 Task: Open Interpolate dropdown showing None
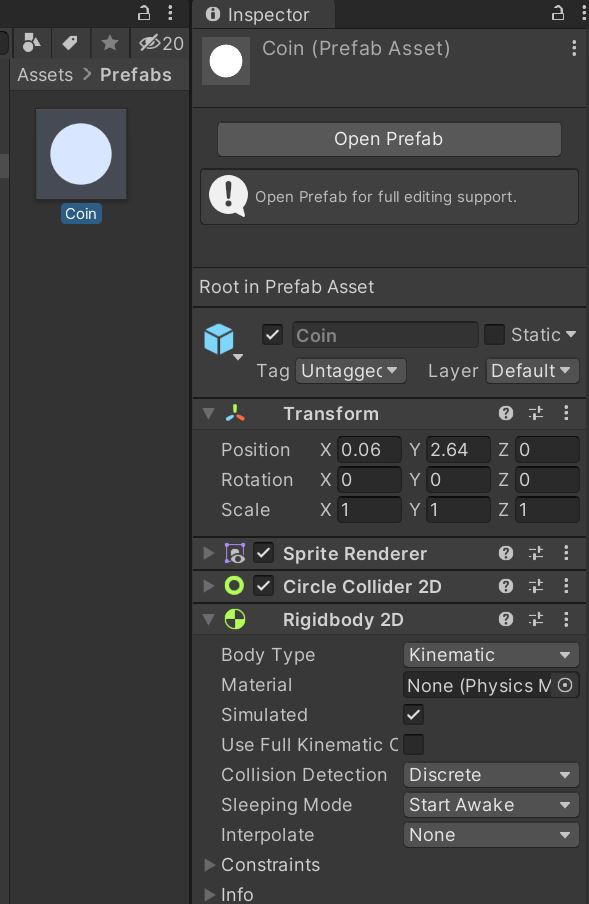pos(491,835)
